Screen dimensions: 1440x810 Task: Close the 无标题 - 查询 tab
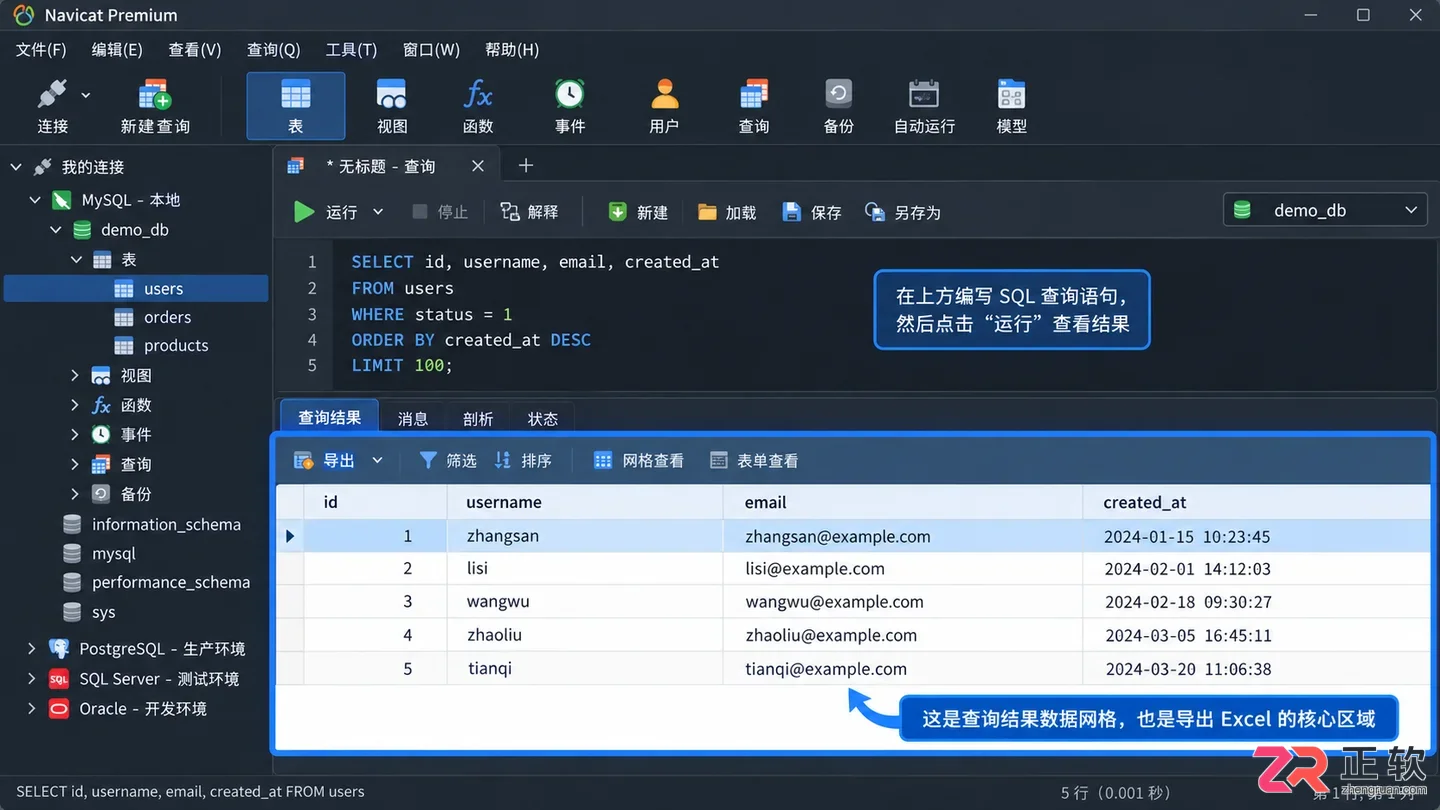coord(478,166)
